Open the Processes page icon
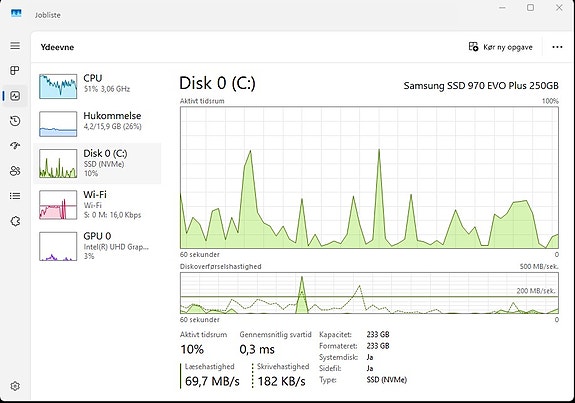The height and width of the screenshot is (403, 575). click(x=15, y=70)
